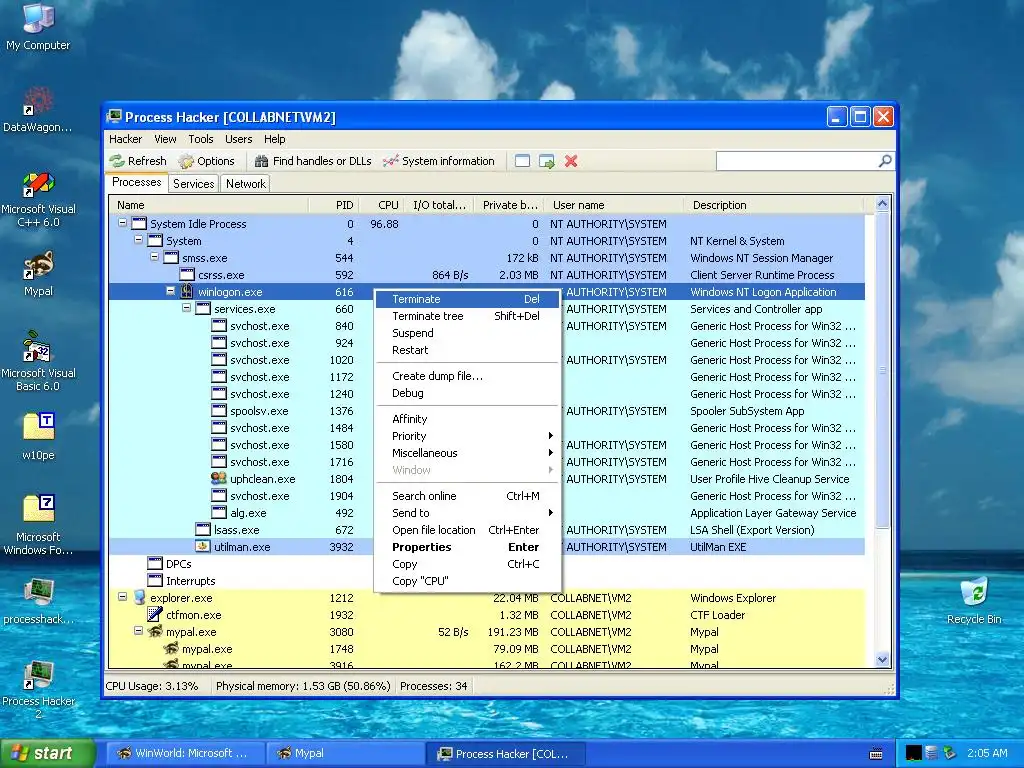Open the Hacker menu
Image resolution: width=1024 pixels, height=768 pixels.
click(x=125, y=139)
